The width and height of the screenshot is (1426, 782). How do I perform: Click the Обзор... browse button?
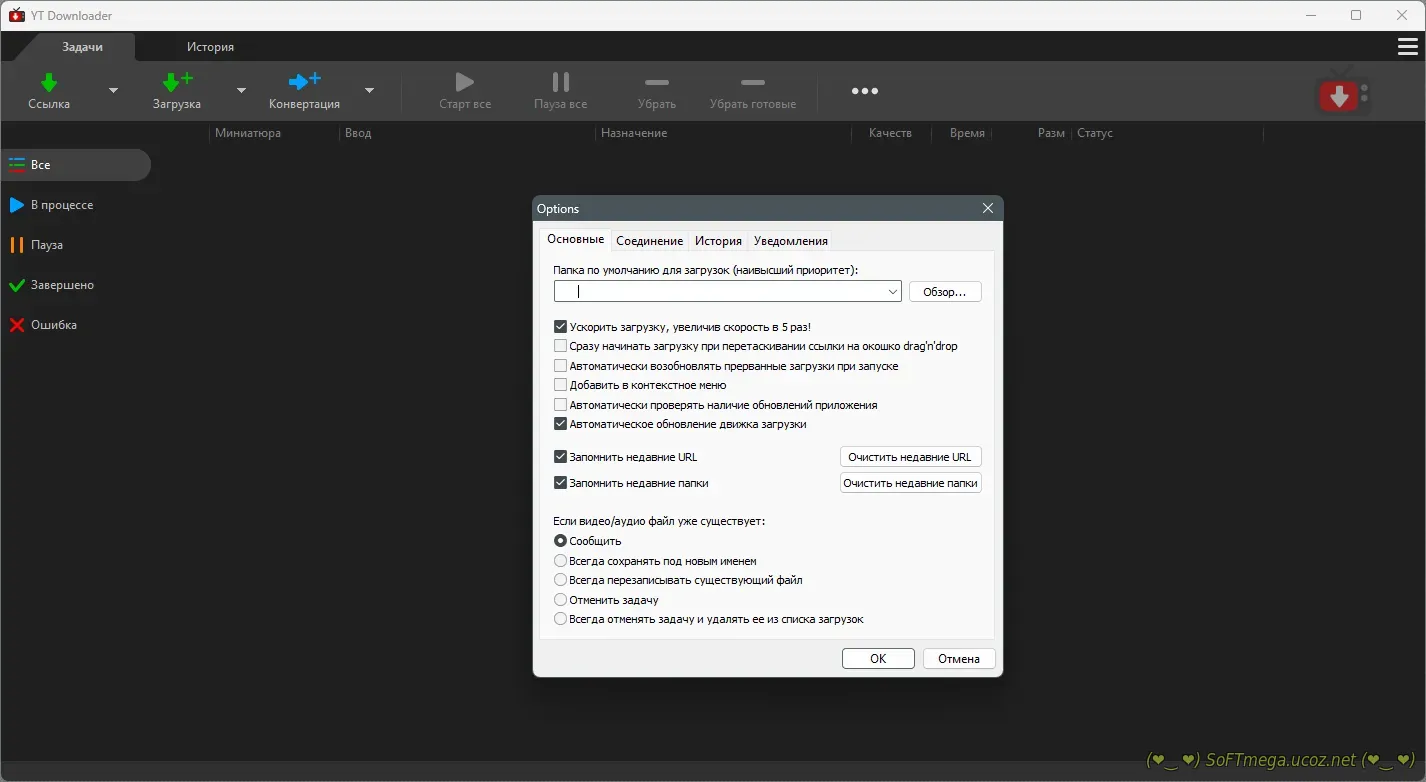pos(944,292)
